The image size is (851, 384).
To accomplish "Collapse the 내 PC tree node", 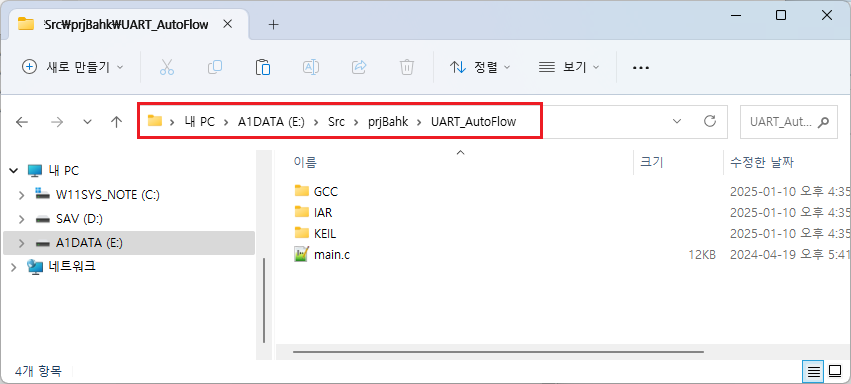I will (14, 171).
